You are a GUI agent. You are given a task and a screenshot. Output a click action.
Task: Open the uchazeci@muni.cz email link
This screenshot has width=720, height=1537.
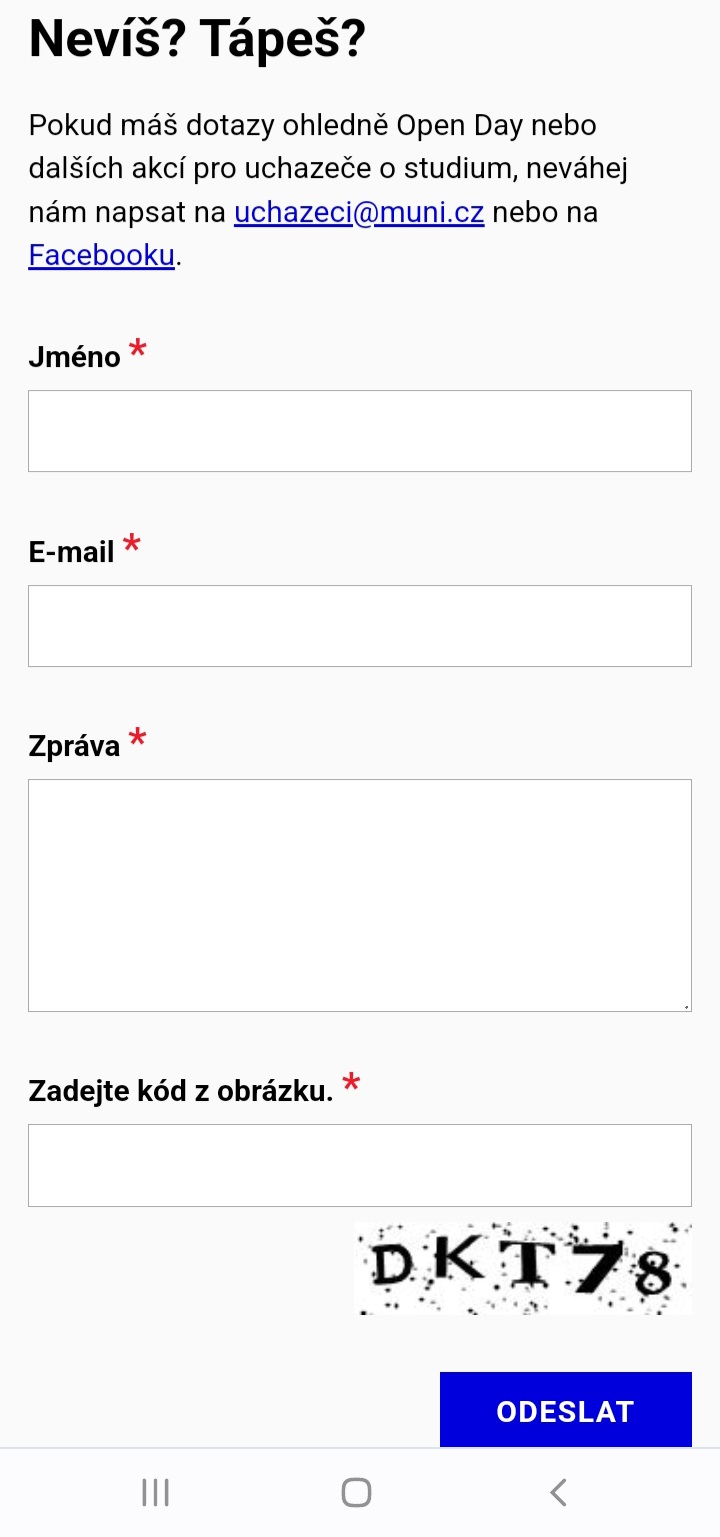coord(359,213)
